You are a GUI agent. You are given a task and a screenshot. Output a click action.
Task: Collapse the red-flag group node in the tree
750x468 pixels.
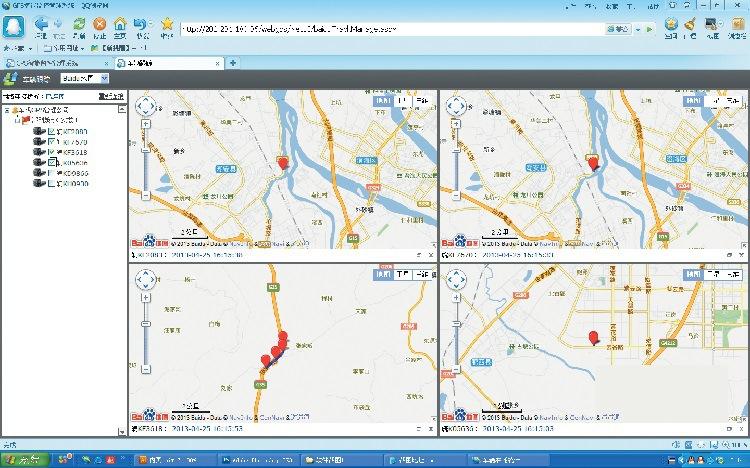click(x=17, y=120)
